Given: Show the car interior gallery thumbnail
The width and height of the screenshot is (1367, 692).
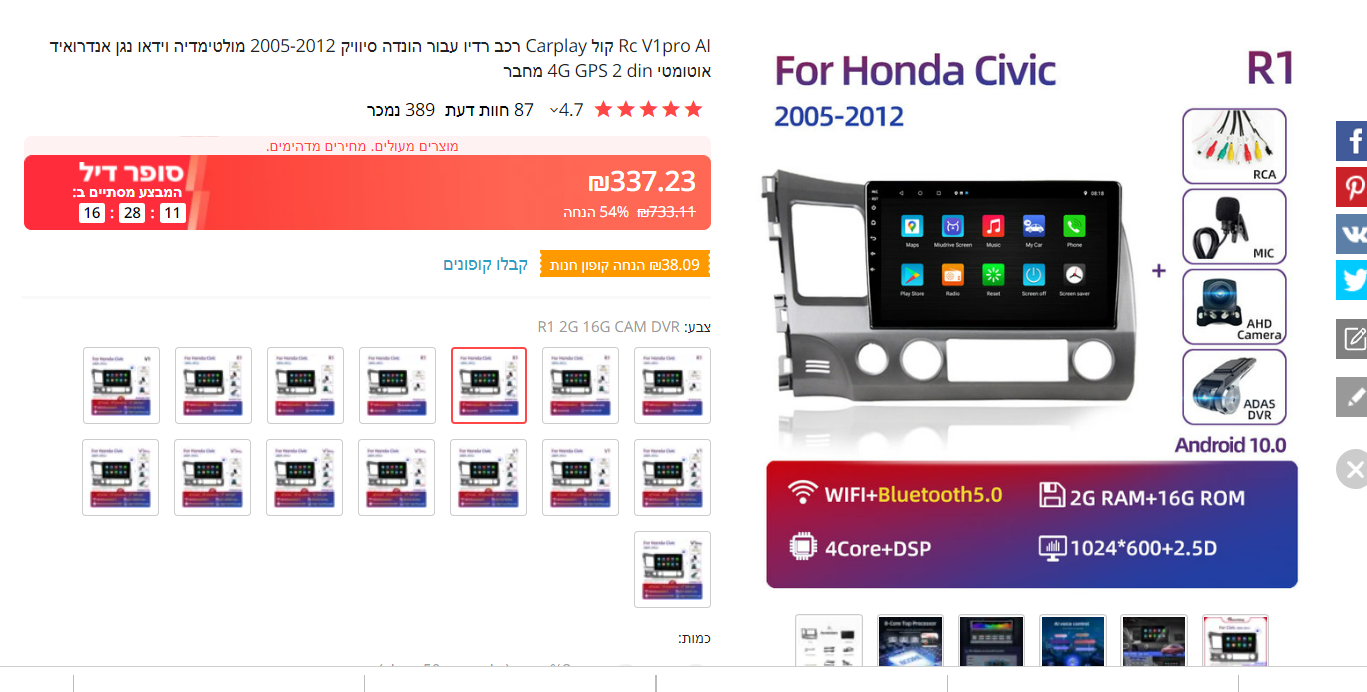Looking at the screenshot, I should (1154, 641).
